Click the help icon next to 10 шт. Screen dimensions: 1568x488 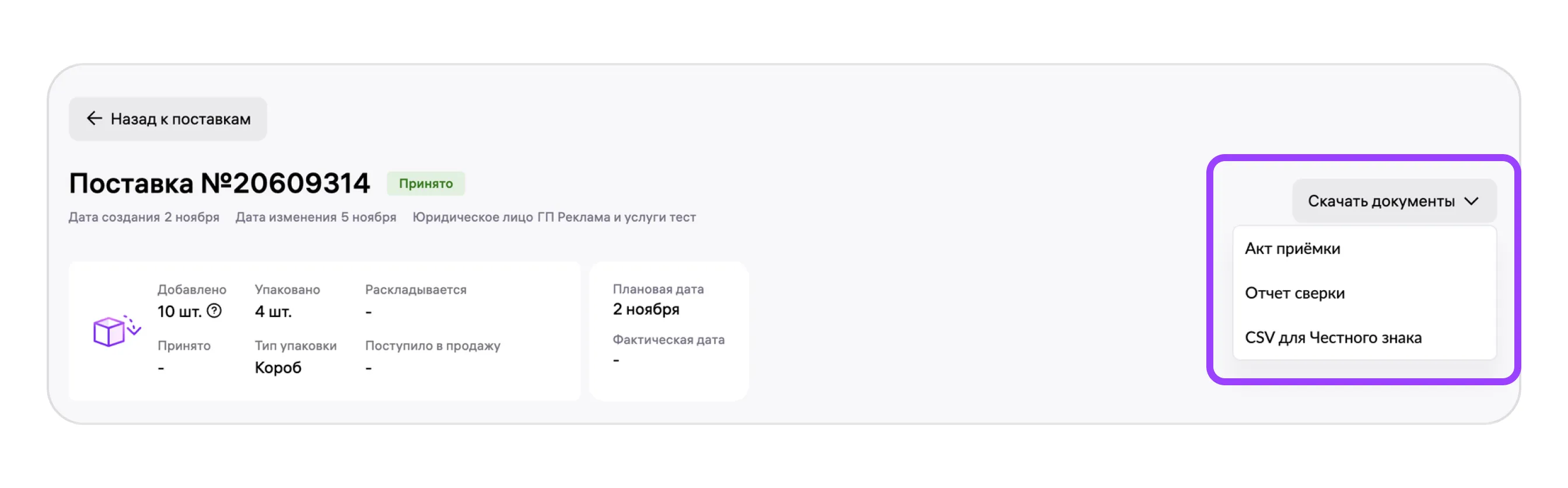pyautogui.click(x=214, y=311)
